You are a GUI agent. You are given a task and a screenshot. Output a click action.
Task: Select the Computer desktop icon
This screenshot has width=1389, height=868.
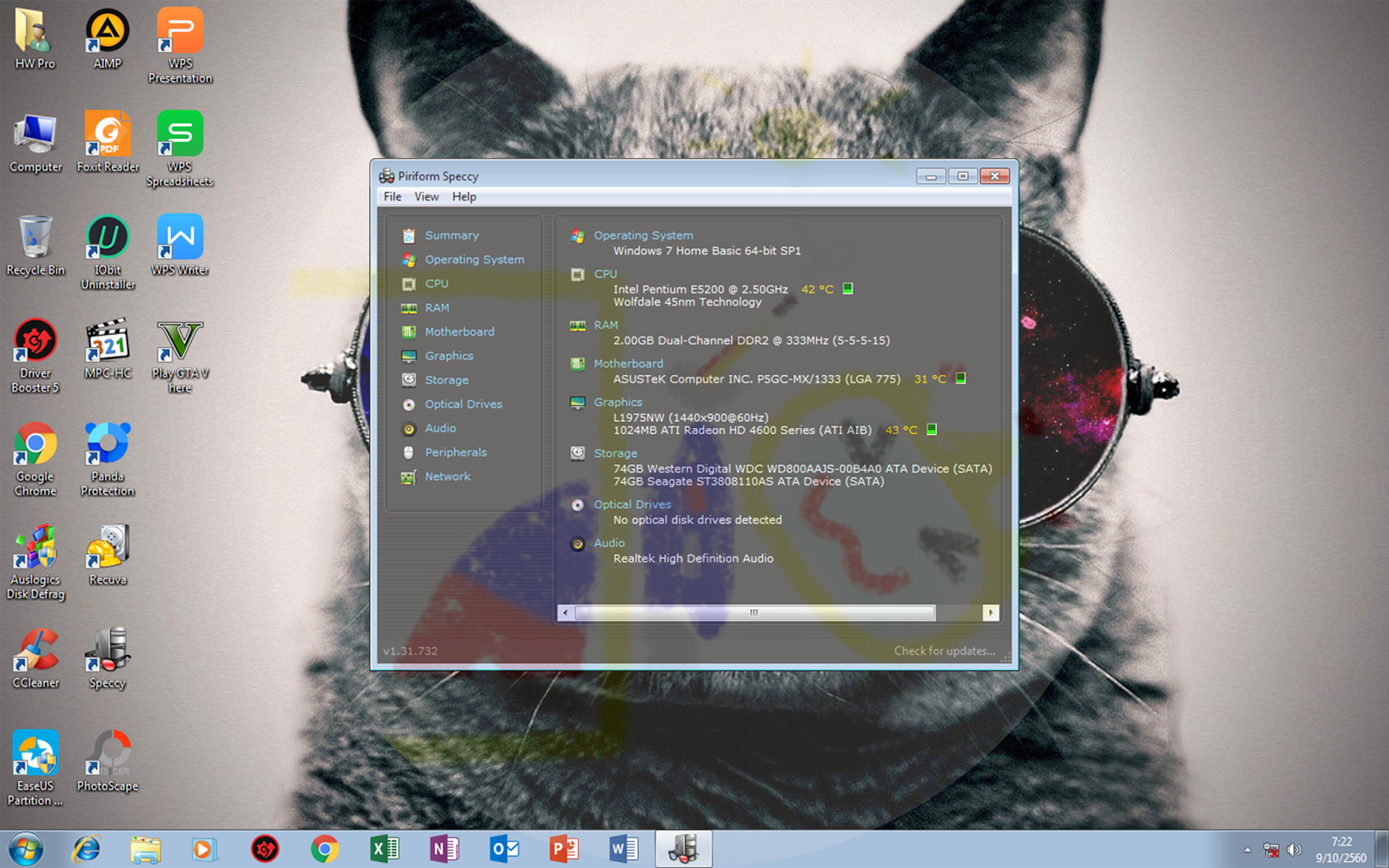[x=36, y=143]
